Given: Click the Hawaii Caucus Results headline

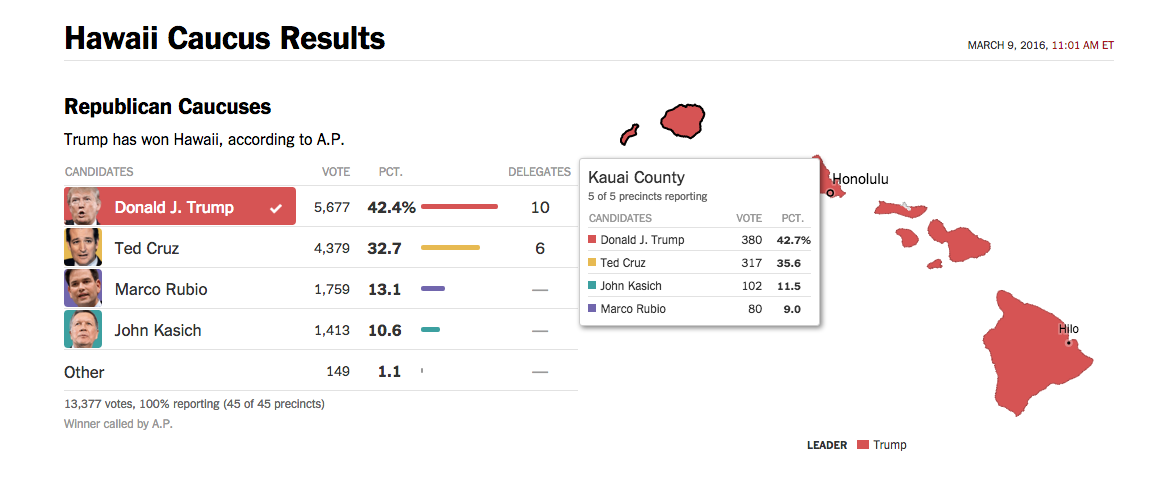Looking at the screenshot, I should coord(224,38).
